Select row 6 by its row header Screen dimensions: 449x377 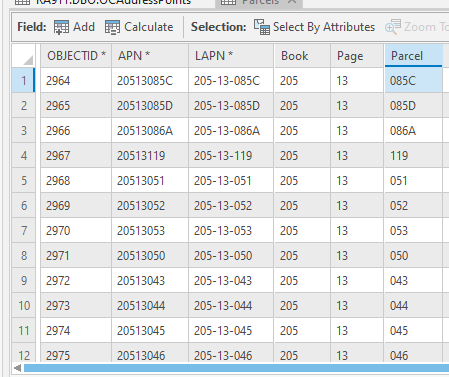tap(24, 205)
